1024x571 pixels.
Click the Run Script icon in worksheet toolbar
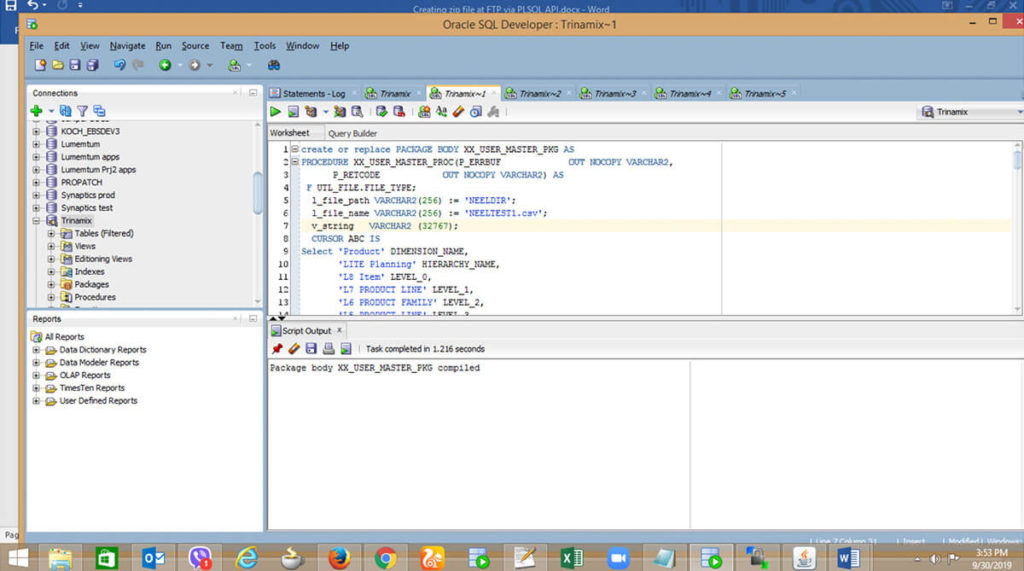click(293, 112)
